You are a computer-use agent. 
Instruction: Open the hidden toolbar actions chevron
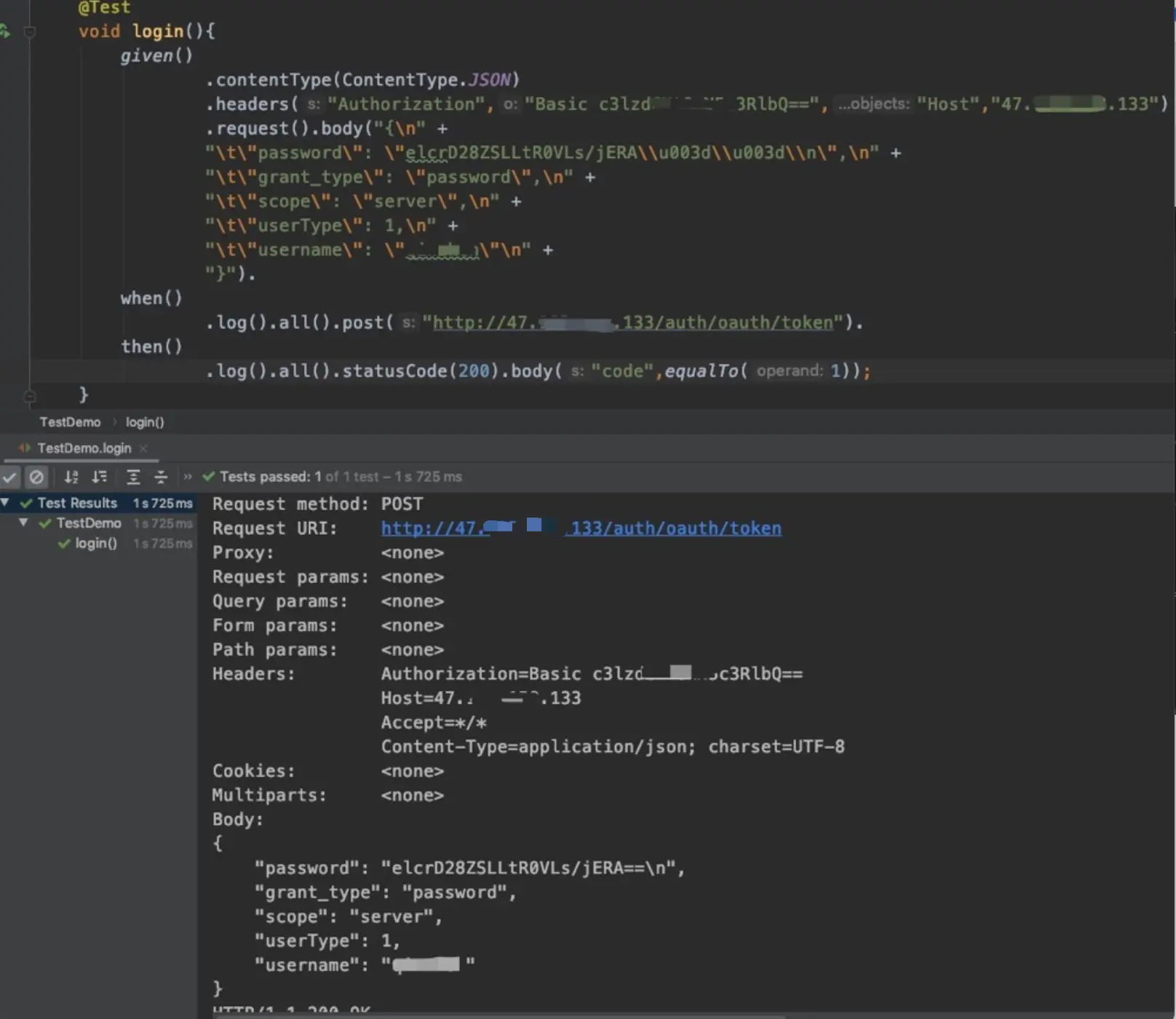(x=188, y=477)
